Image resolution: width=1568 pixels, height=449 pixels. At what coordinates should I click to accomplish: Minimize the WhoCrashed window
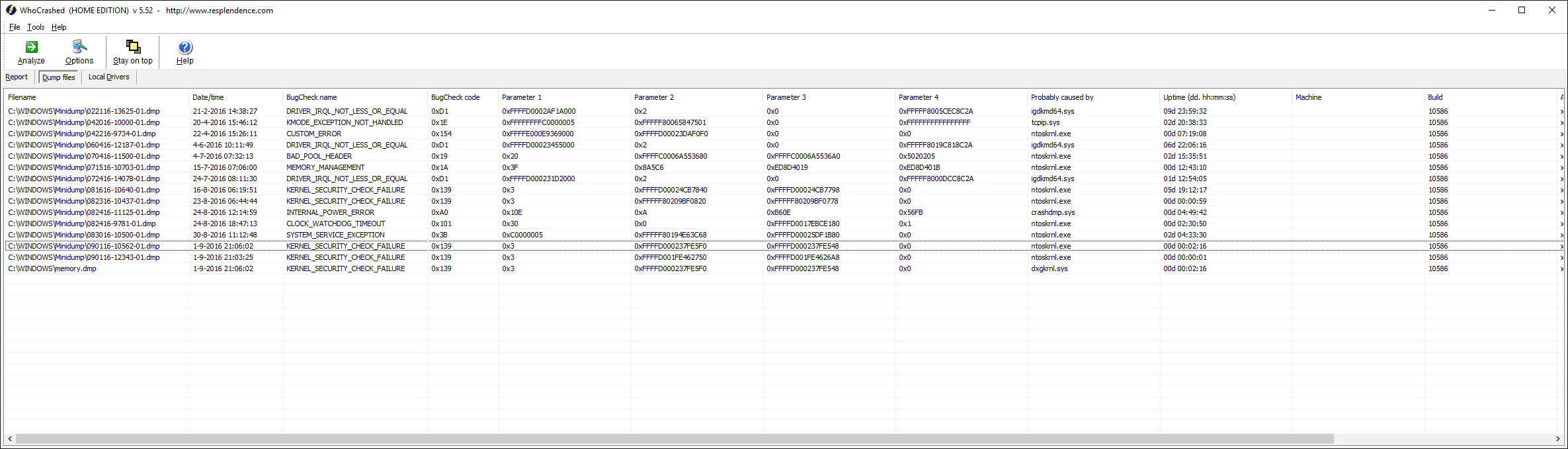click(1492, 10)
